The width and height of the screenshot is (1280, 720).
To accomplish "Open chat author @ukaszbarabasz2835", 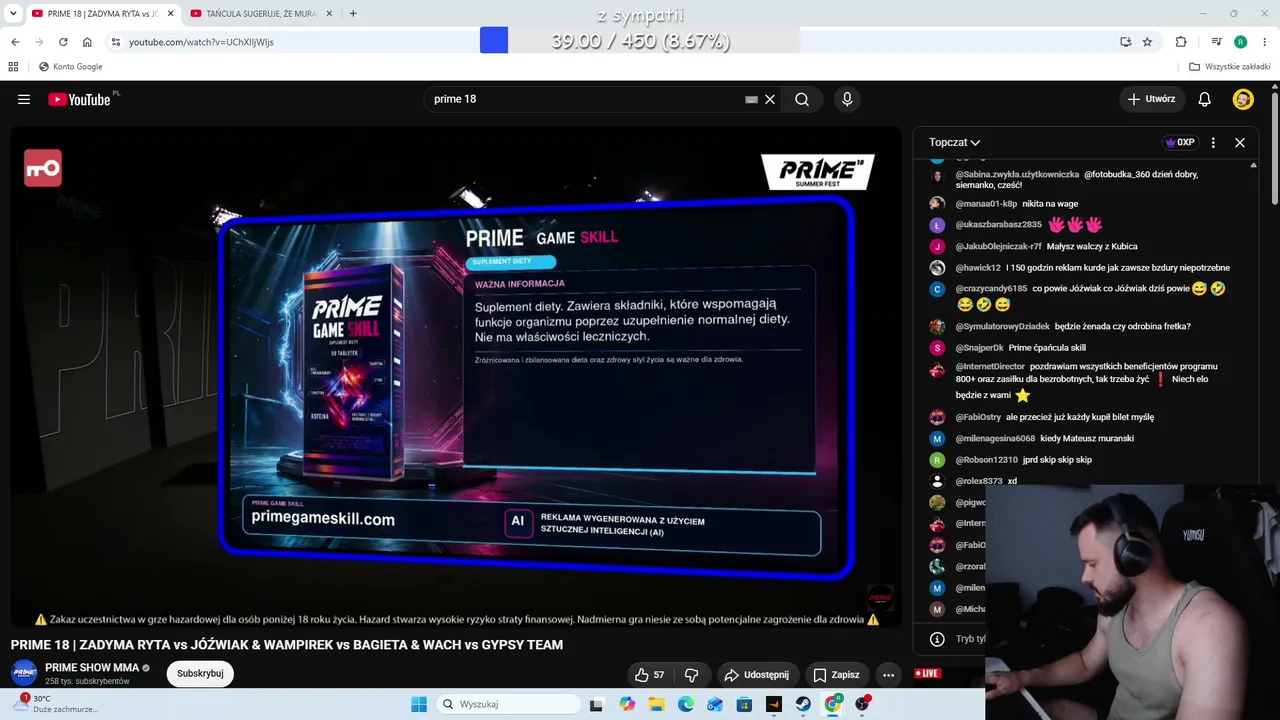I will (998, 225).
